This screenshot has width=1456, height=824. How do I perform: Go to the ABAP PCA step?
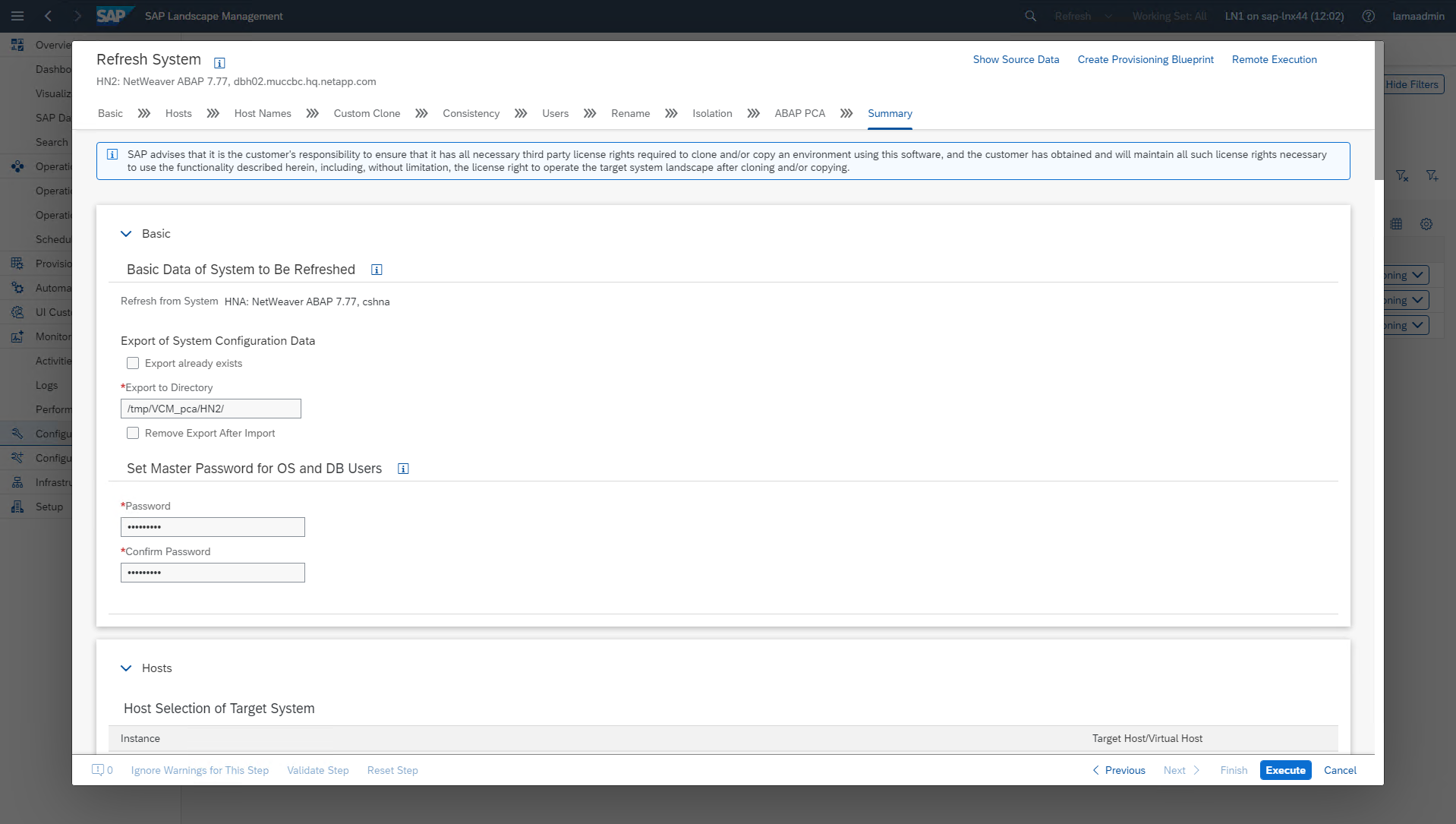[x=799, y=113]
